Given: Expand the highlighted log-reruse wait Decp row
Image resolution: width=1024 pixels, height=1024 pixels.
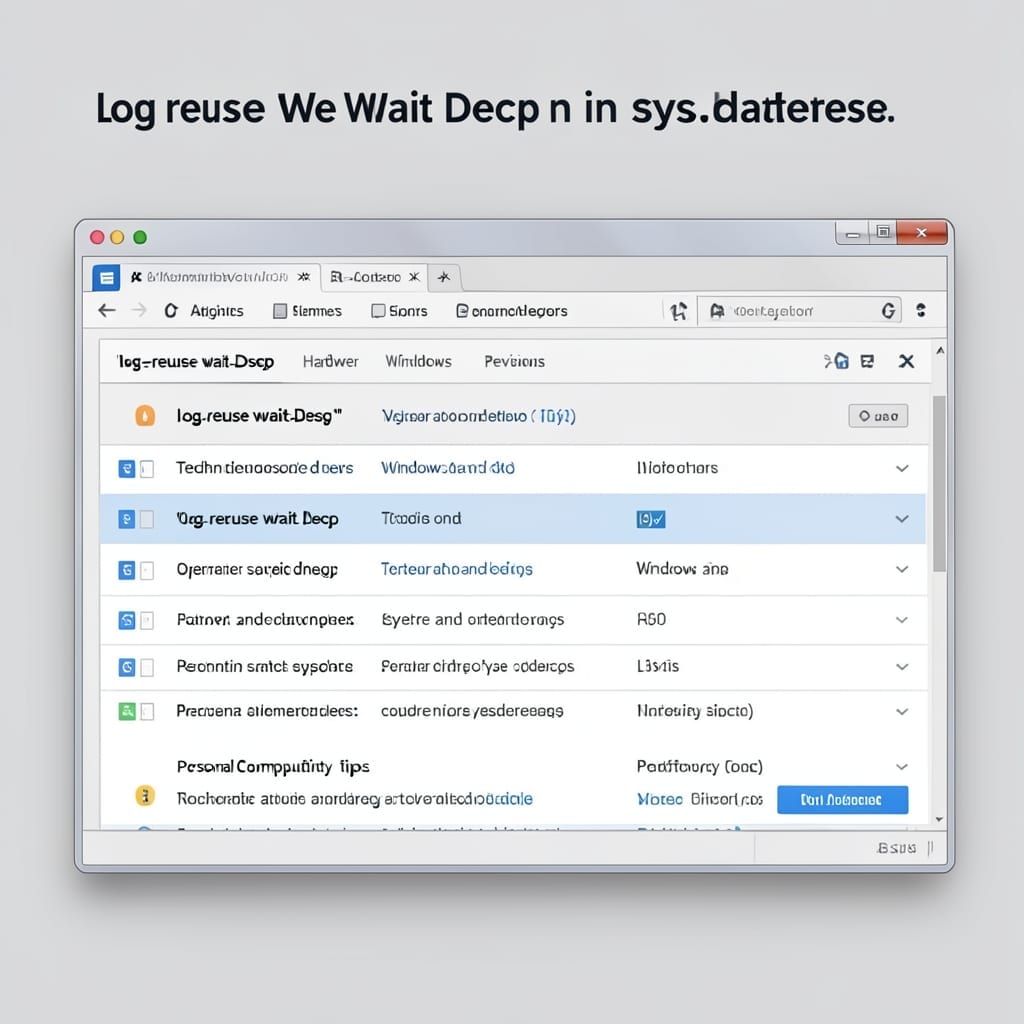Looking at the screenshot, I should 902,519.
